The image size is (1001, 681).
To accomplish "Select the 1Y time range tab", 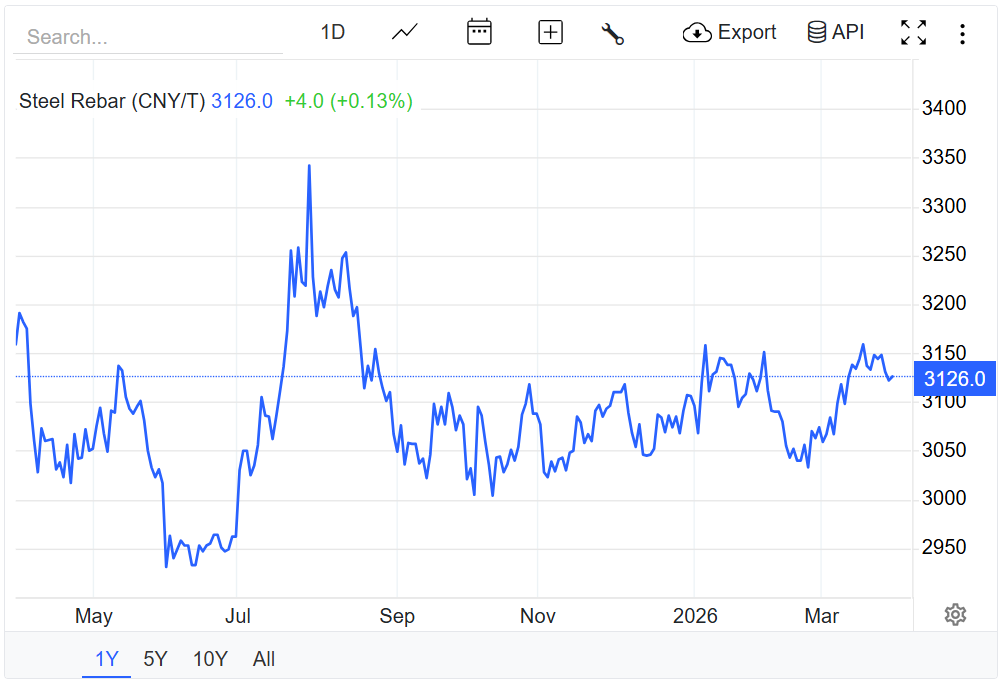I will (106, 659).
